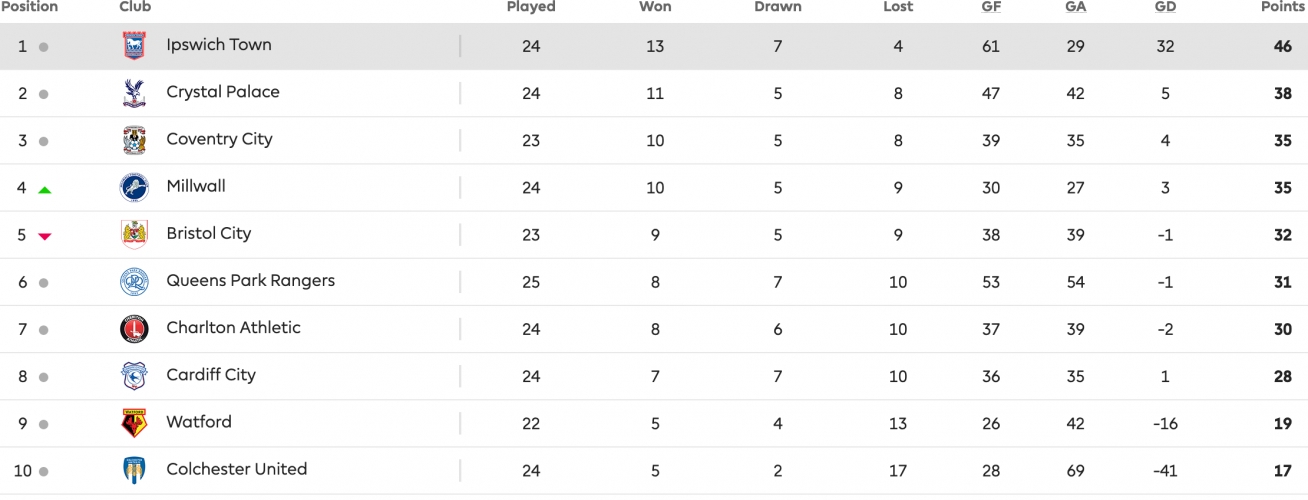Sort table by Points column header
The height and width of the screenshot is (500, 1308).
coord(1283,7)
